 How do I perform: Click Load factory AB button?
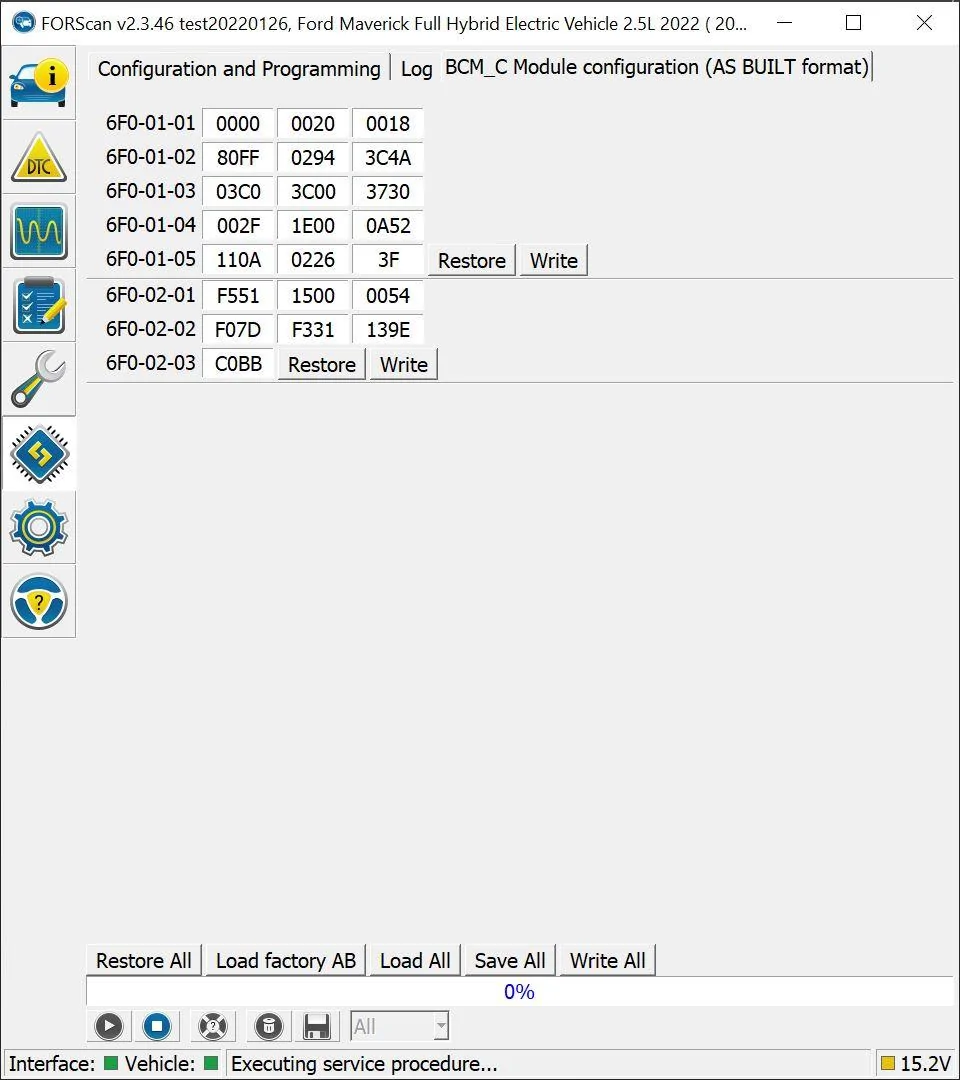click(286, 960)
